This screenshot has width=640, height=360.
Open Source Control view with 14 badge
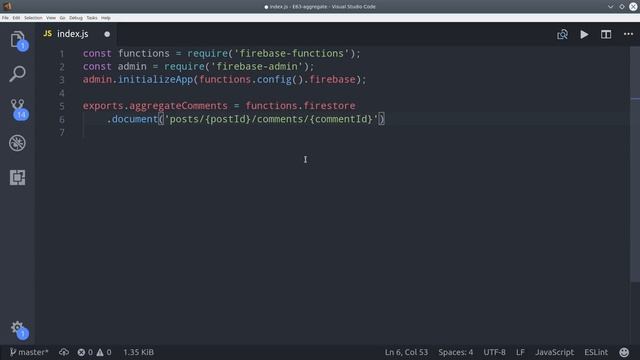click(x=18, y=109)
